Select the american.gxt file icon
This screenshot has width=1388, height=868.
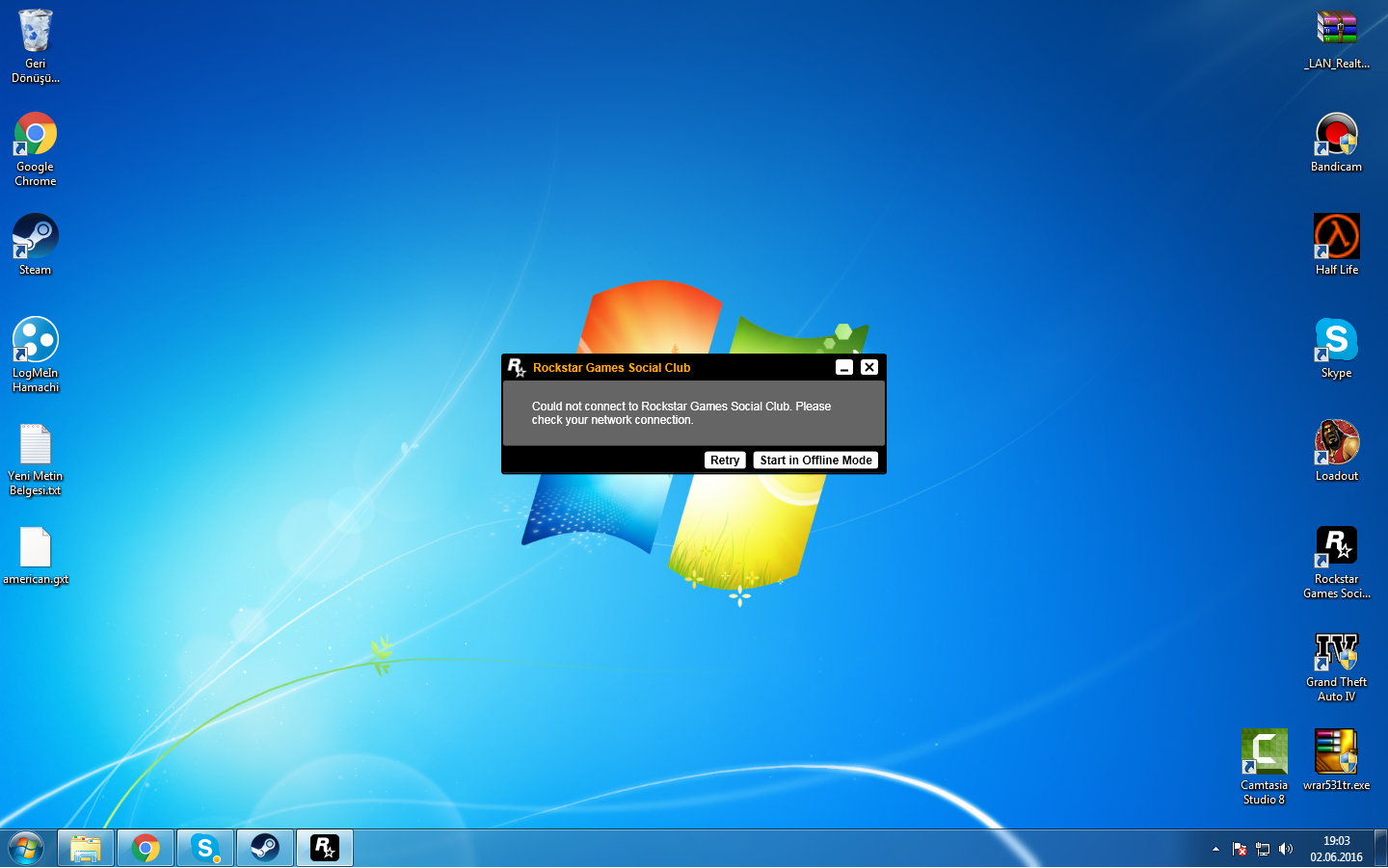click(36, 556)
